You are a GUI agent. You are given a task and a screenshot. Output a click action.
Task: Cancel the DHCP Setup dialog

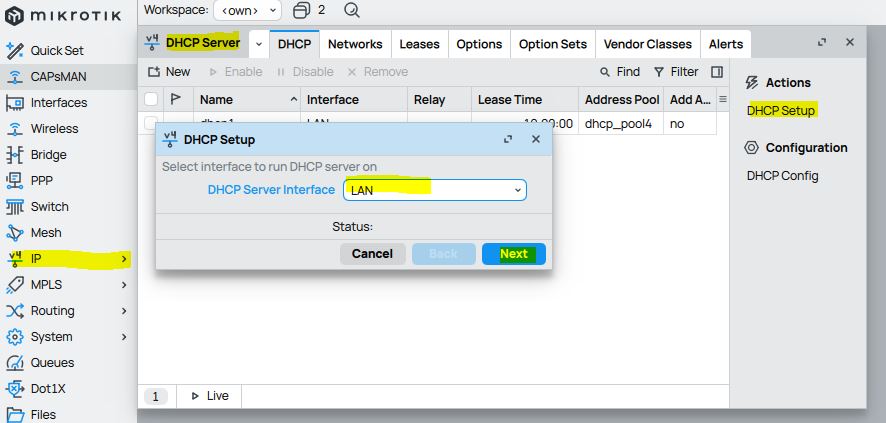pos(372,254)
